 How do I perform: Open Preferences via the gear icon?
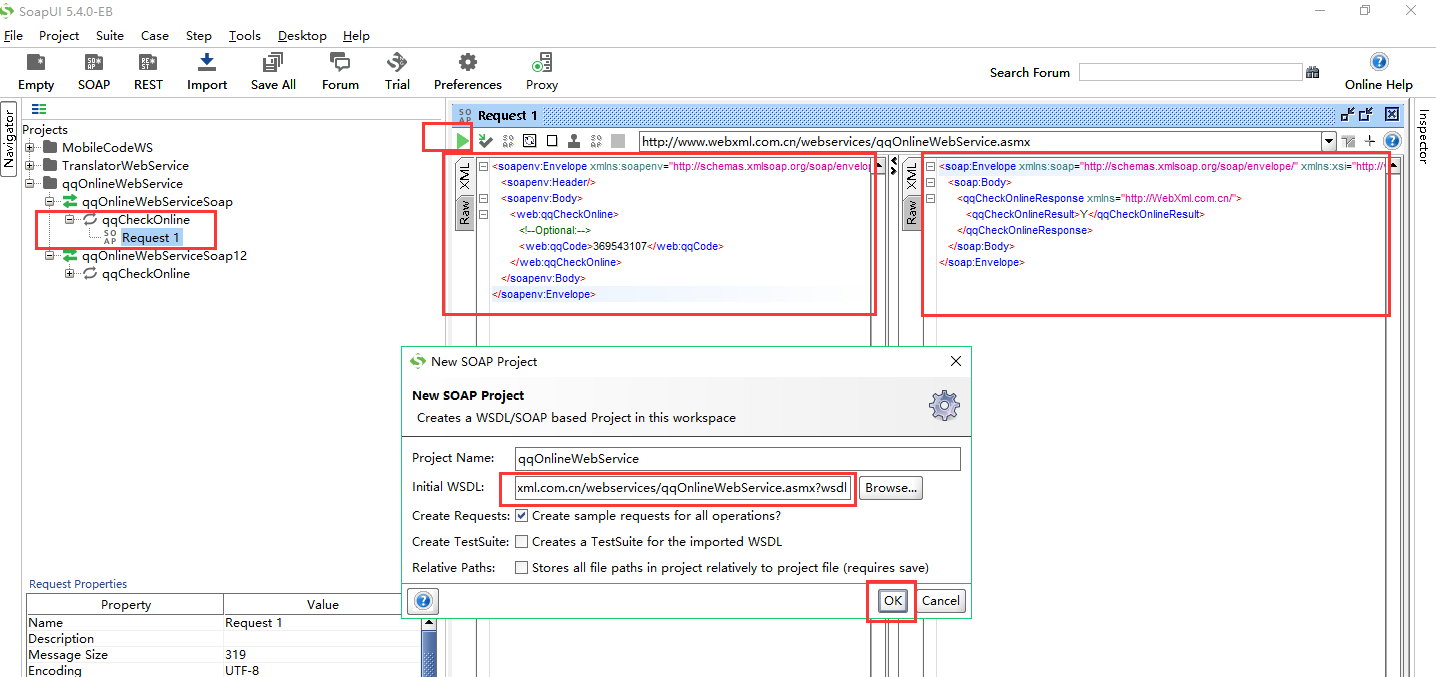coord(466,70)
